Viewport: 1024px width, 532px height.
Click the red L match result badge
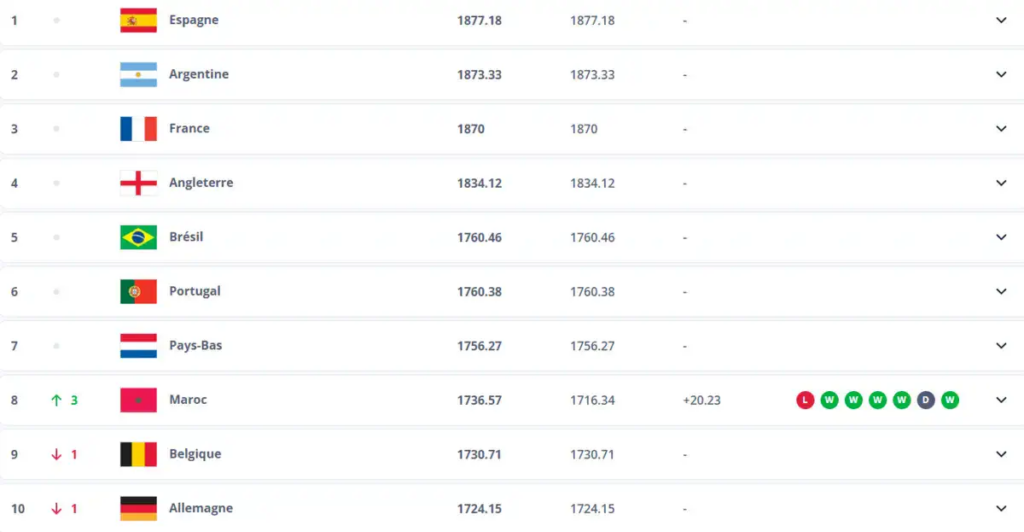point(805,400)
